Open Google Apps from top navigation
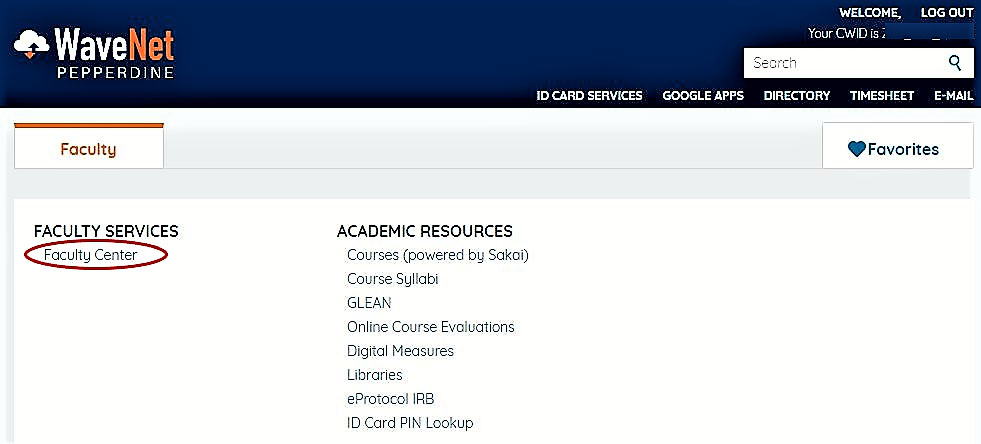Image resolution: width=981 pixels, height=444 pixels. click(x=703, y=96)
